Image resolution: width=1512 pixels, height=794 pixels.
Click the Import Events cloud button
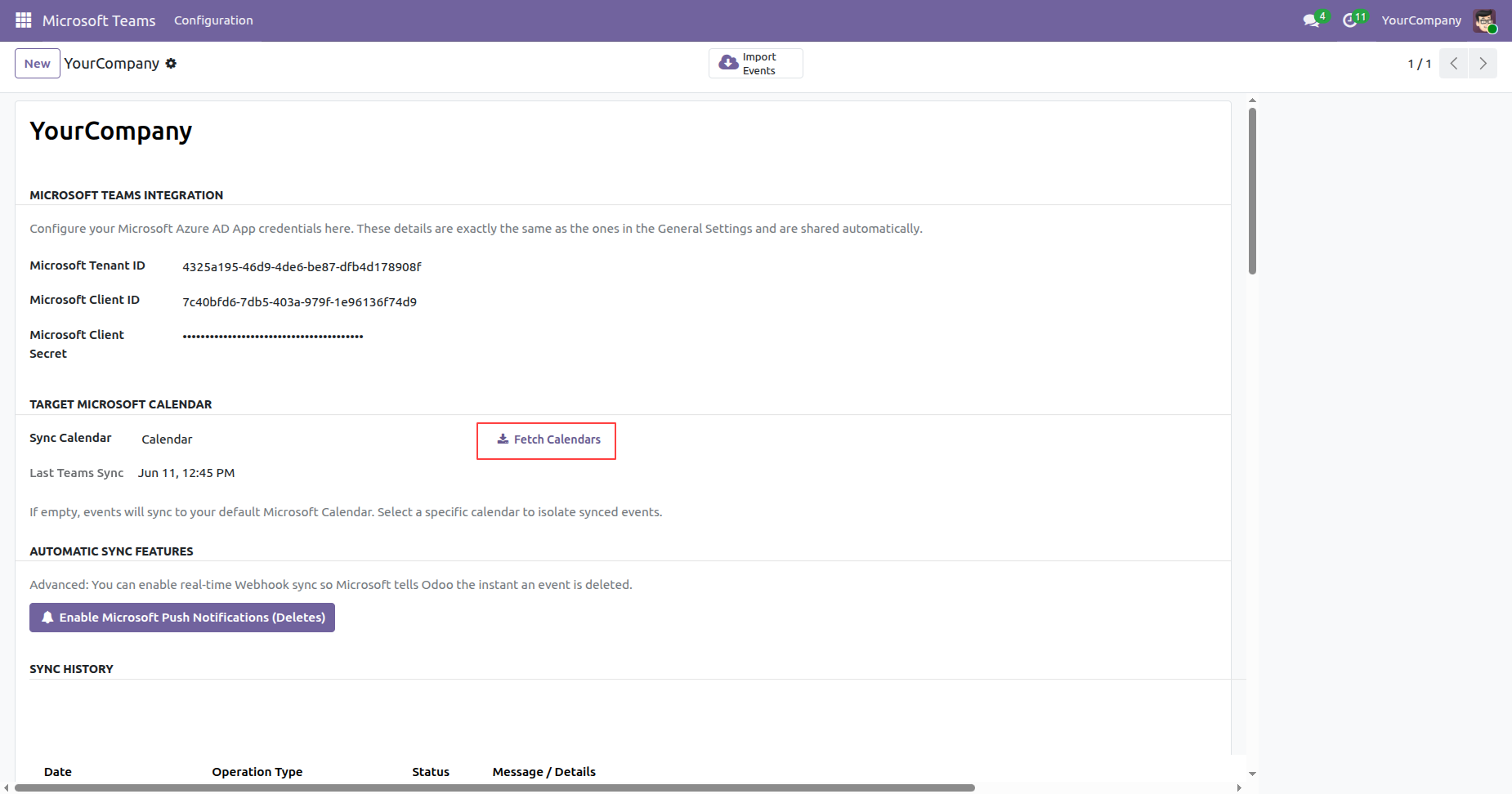[x=755, y=64]
